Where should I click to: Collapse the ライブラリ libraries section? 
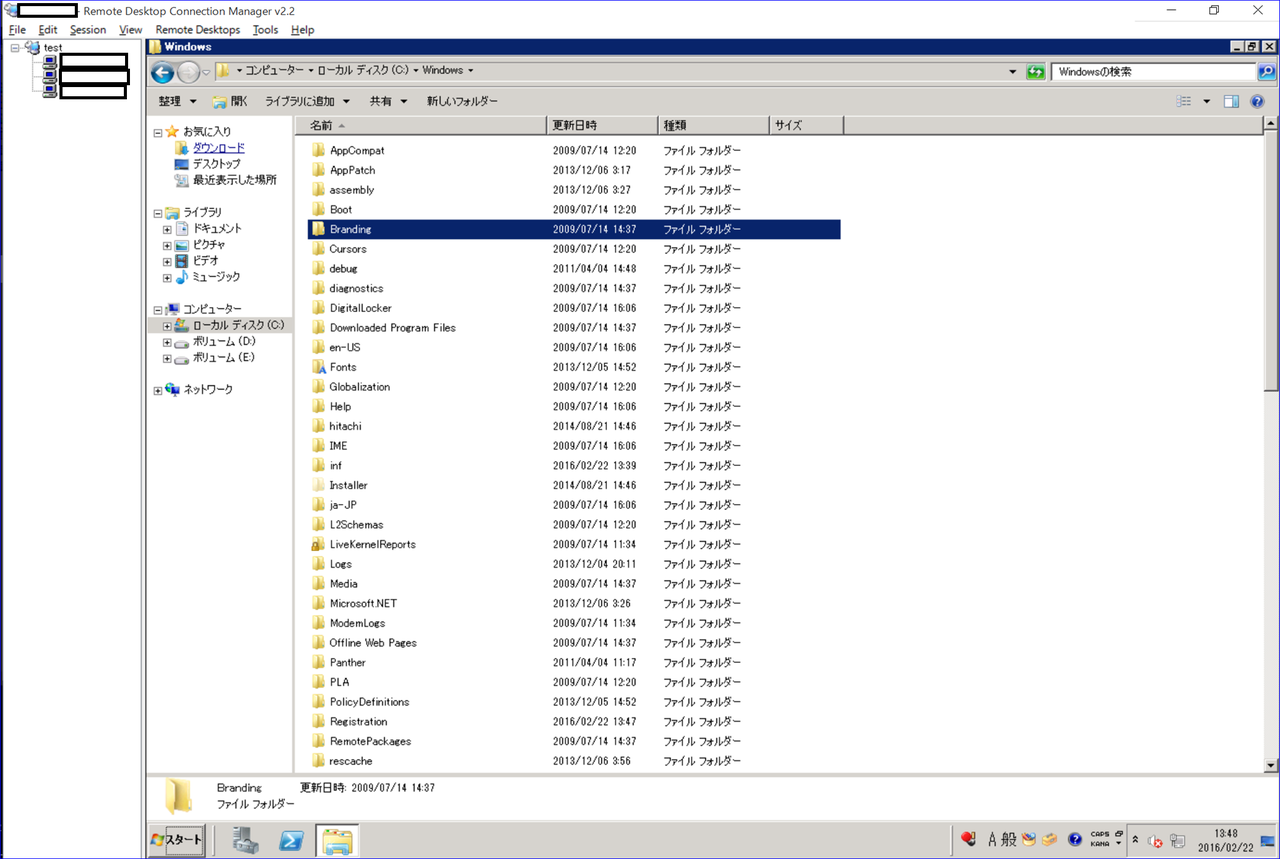click(x=157, y=213)
